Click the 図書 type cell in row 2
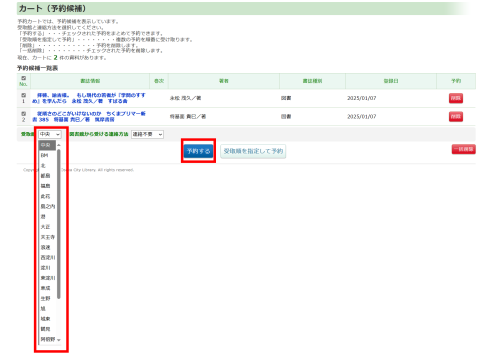This screenshot has height=364, width=500. point(286,116)
